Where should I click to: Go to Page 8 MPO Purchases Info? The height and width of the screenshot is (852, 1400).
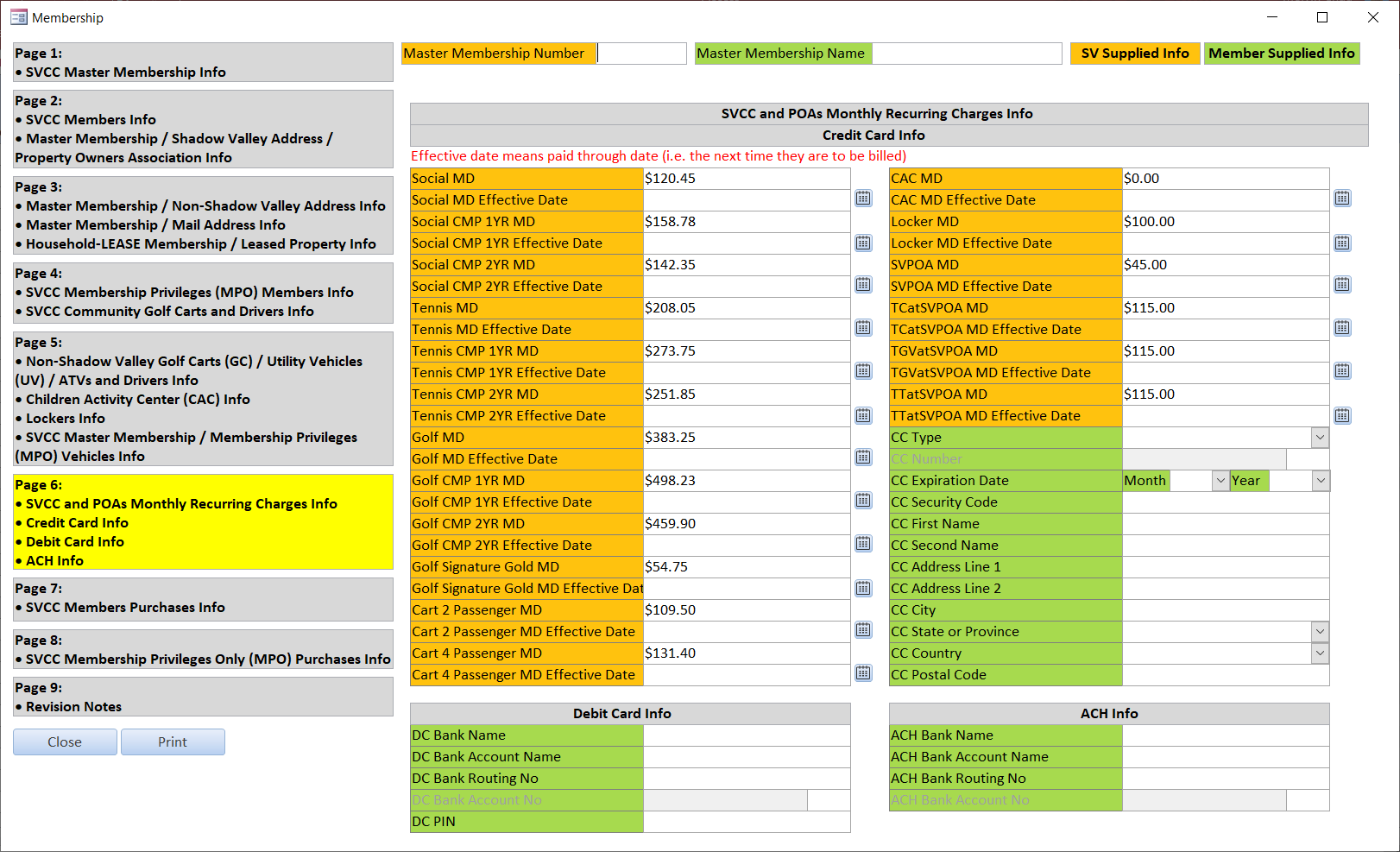203,649
